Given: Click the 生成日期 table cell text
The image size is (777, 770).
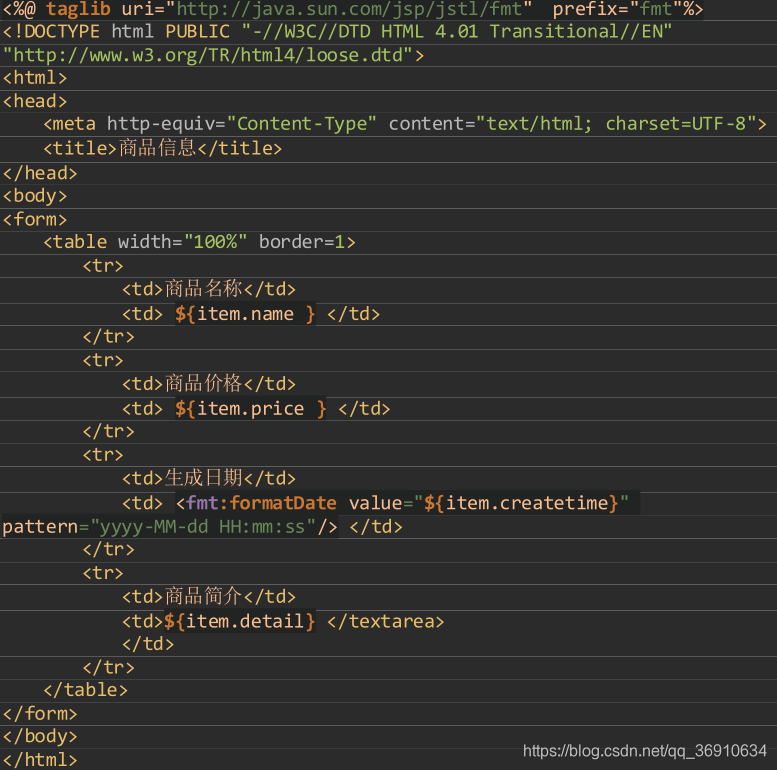Looking at the screenshot, I should [203, 478].
